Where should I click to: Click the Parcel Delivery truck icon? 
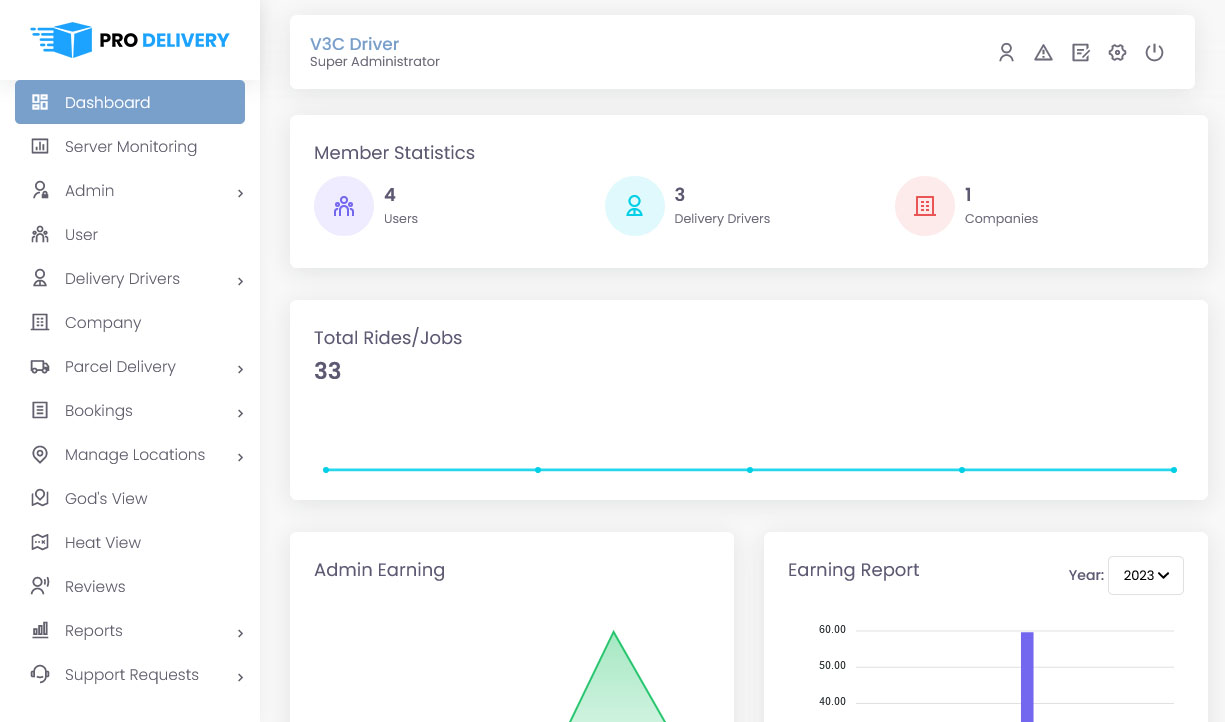[x=40, y=366]
